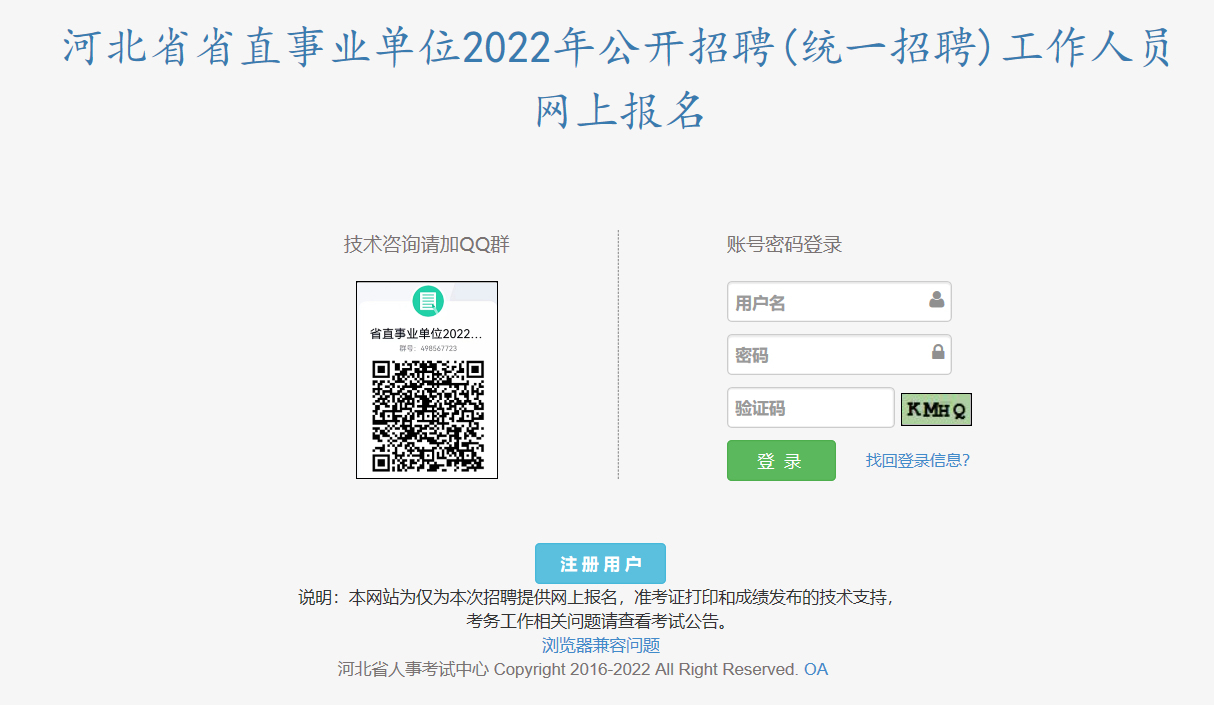Open the OA link in footer

(x=816, y=669)
